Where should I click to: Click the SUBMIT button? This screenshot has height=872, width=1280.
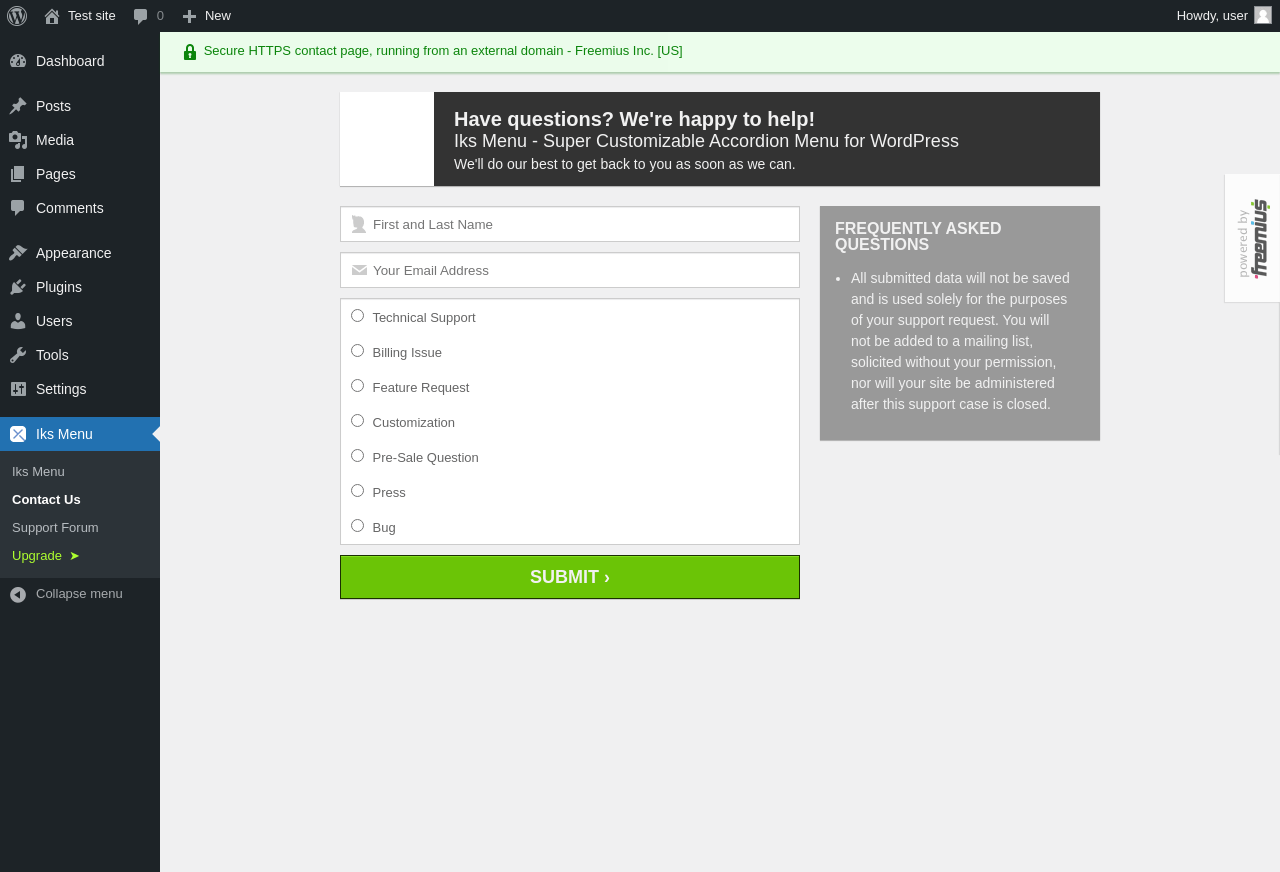[x=570, y=577]
